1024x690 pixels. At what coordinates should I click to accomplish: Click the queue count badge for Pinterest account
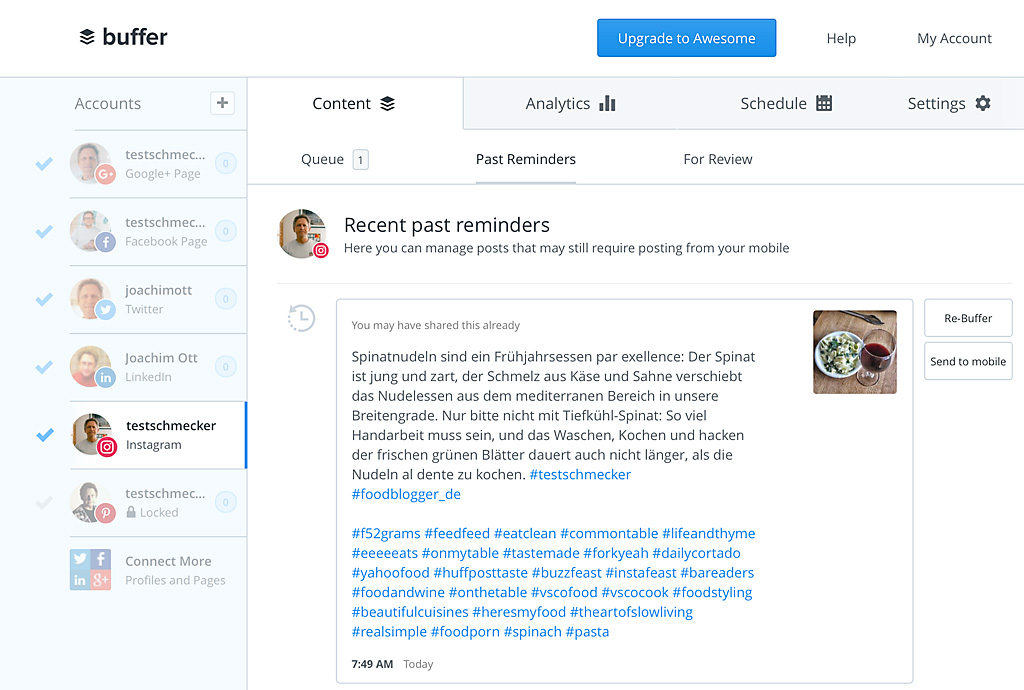pyautogui.click(x=226, y=502)
